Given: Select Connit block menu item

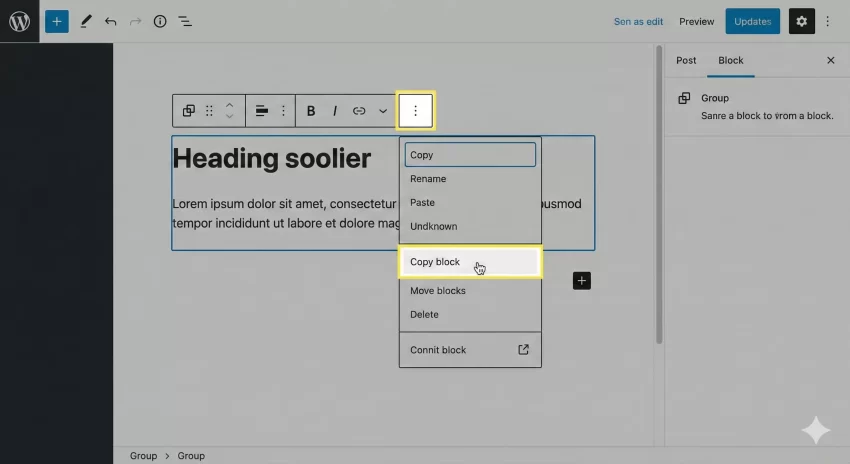Looking at the screenshot, I should (470, 350).
